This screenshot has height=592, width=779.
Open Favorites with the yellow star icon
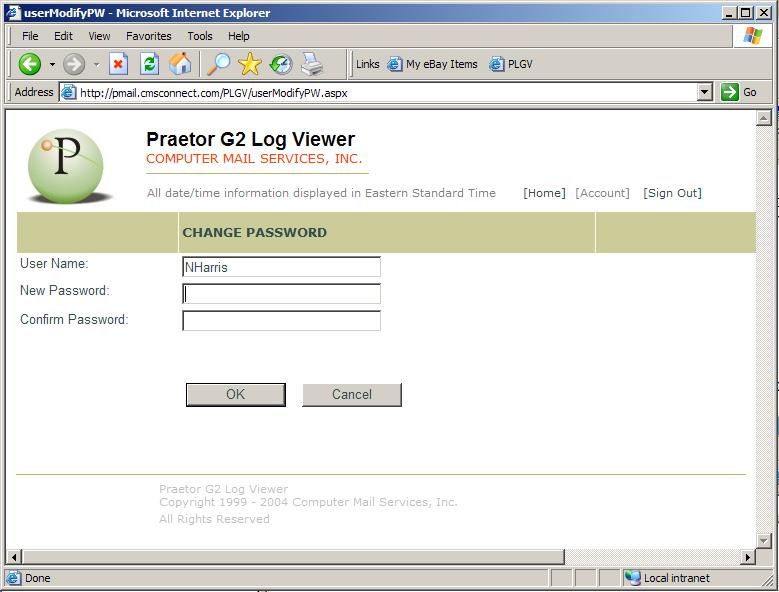(249, 64)
